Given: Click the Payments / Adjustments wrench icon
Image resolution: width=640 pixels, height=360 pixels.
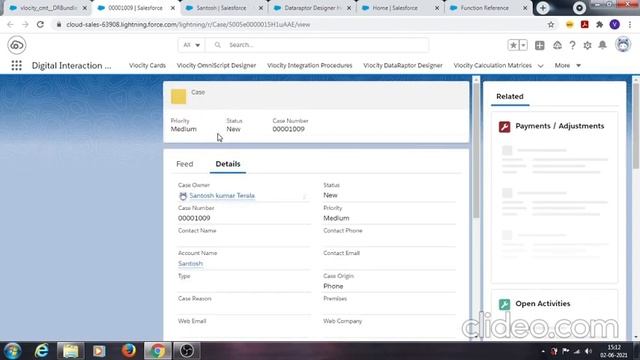Looking at the screenshot, I should [x=504, y=127].
